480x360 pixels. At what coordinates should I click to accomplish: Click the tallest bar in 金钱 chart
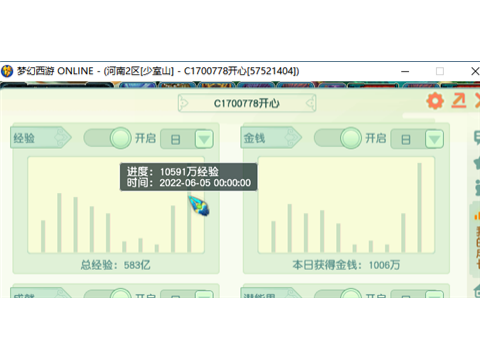(419, 207)
